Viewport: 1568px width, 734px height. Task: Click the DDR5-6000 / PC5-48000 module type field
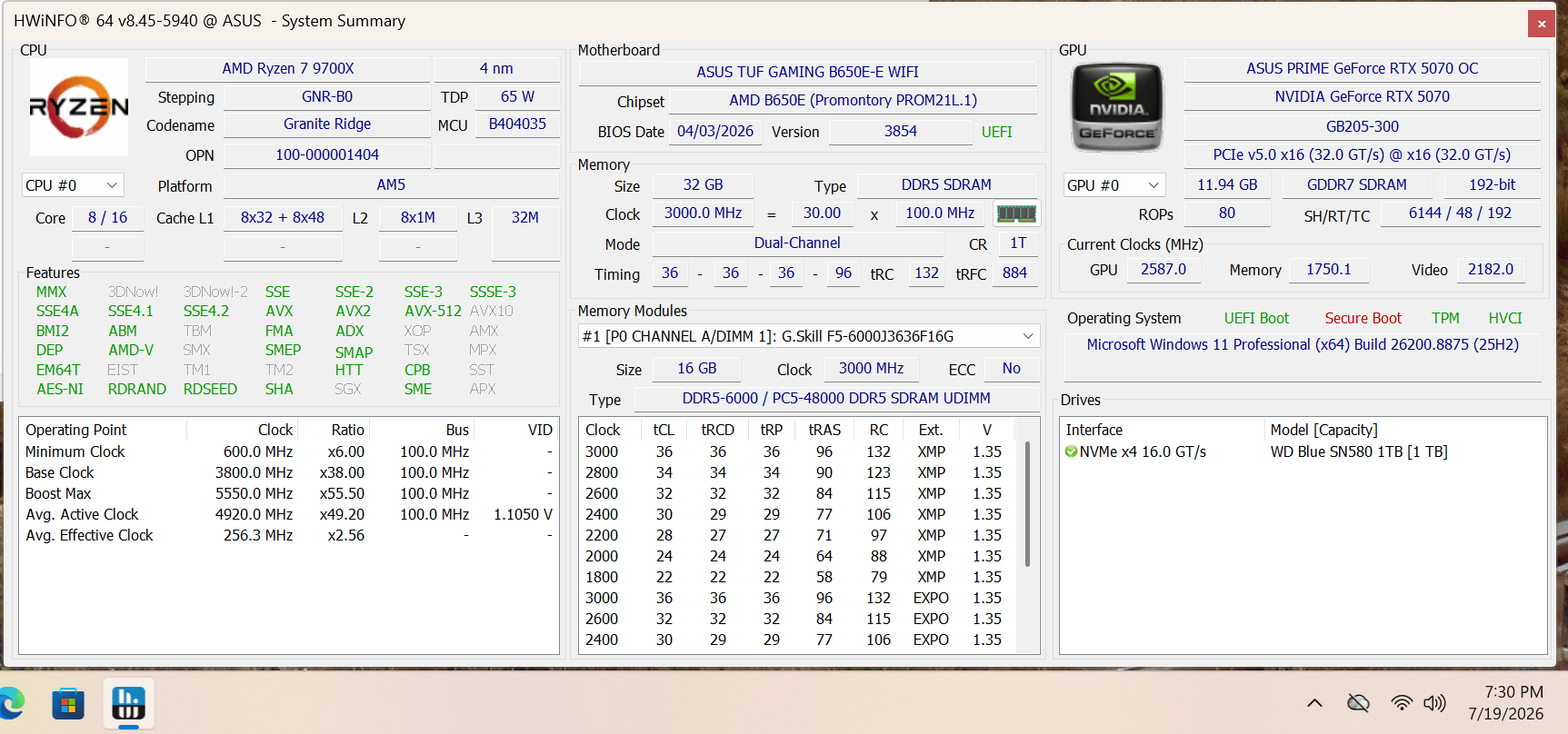(x=836, y=398)
